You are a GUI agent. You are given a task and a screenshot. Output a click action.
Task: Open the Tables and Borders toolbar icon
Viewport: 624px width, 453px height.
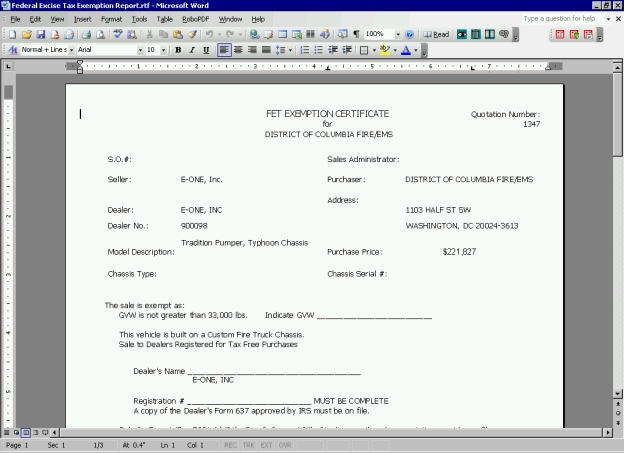click(x=269, y=35)
